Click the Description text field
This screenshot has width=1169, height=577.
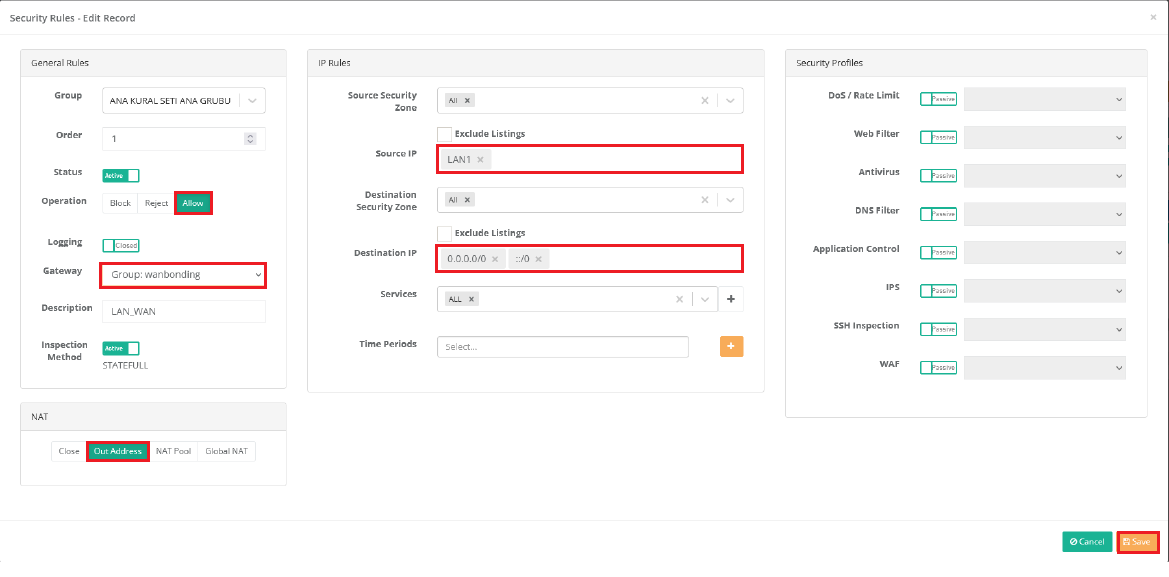[x=183, y=311]
